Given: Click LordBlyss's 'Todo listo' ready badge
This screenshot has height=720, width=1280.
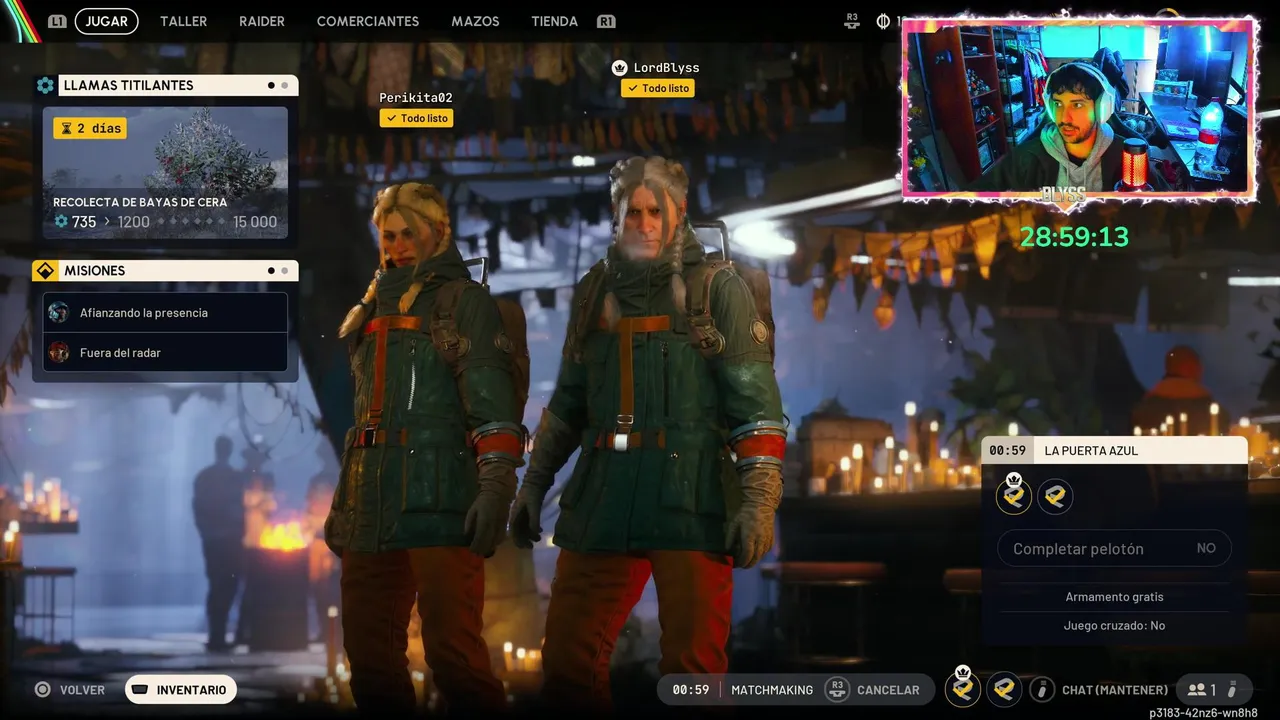Looking at the screenshot, I should pos(657,88).
